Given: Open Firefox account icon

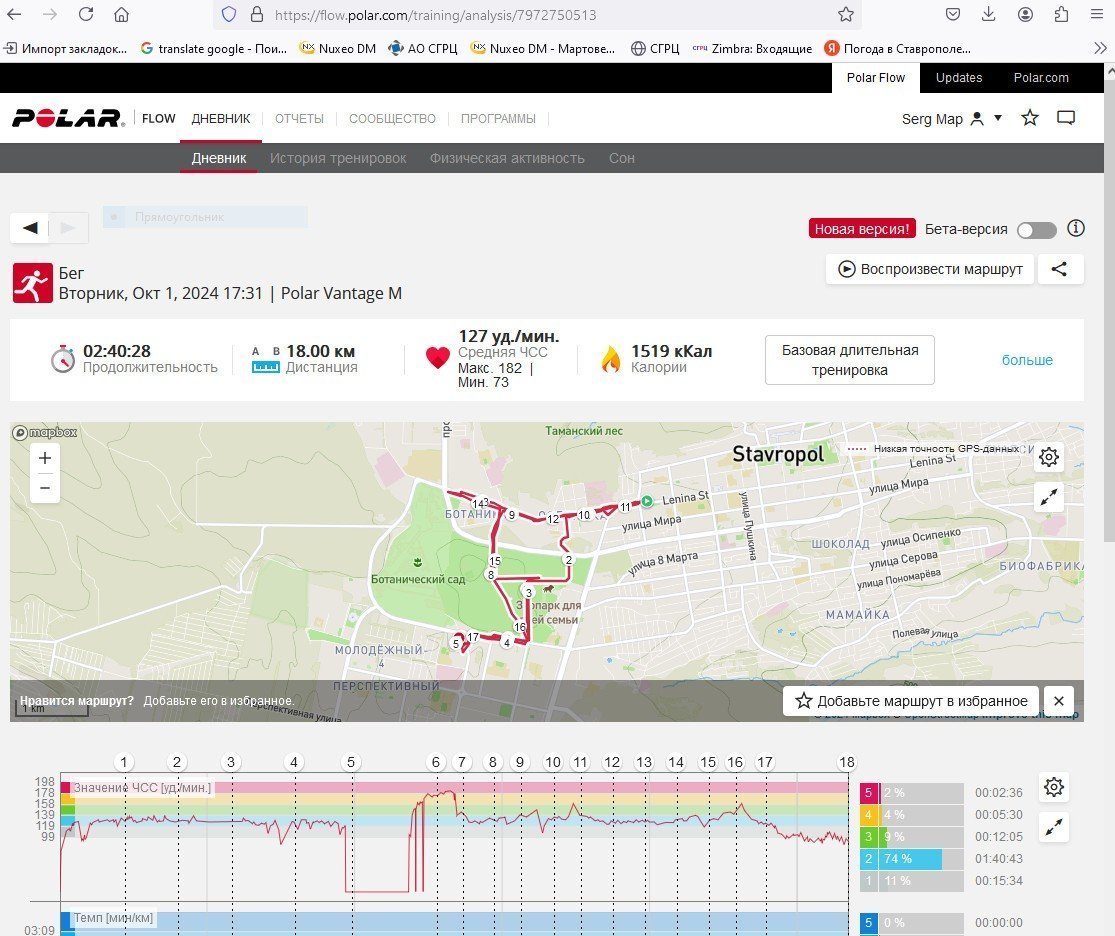Looking at the screenshot, I should [x=1025, y=14].
